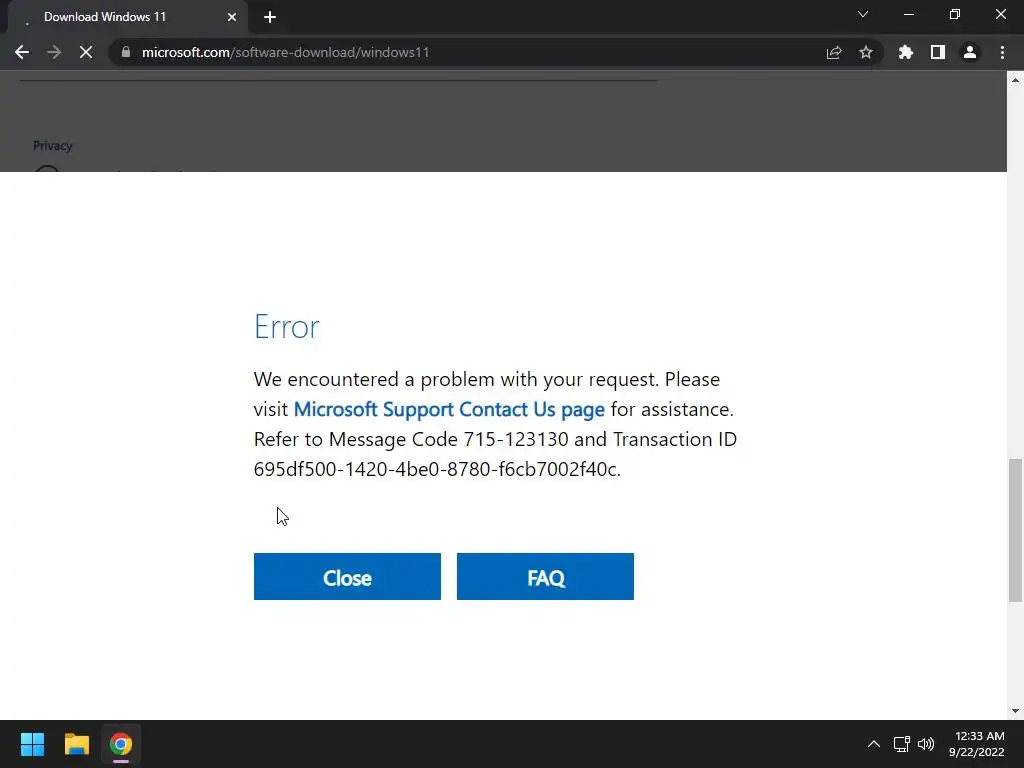Click Transaction ID text '695df500-1420-4be0-8780-f6cb7002f40c'

(x=436, y=469)
